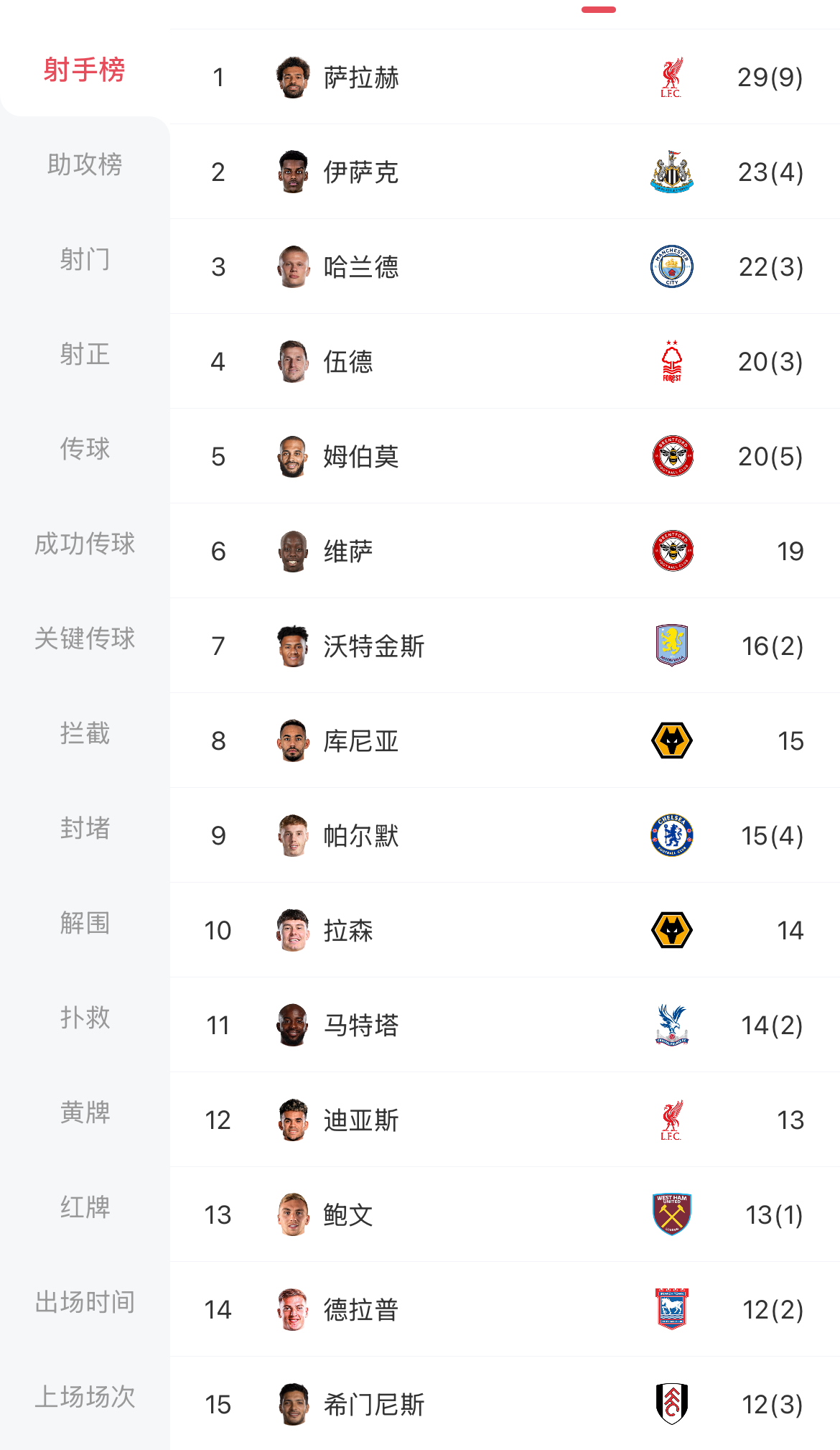Screen dimensions: 840x1450
Task: Tap the Aston Villa crest beside 沃特金斯
Action: click(671, 646)
